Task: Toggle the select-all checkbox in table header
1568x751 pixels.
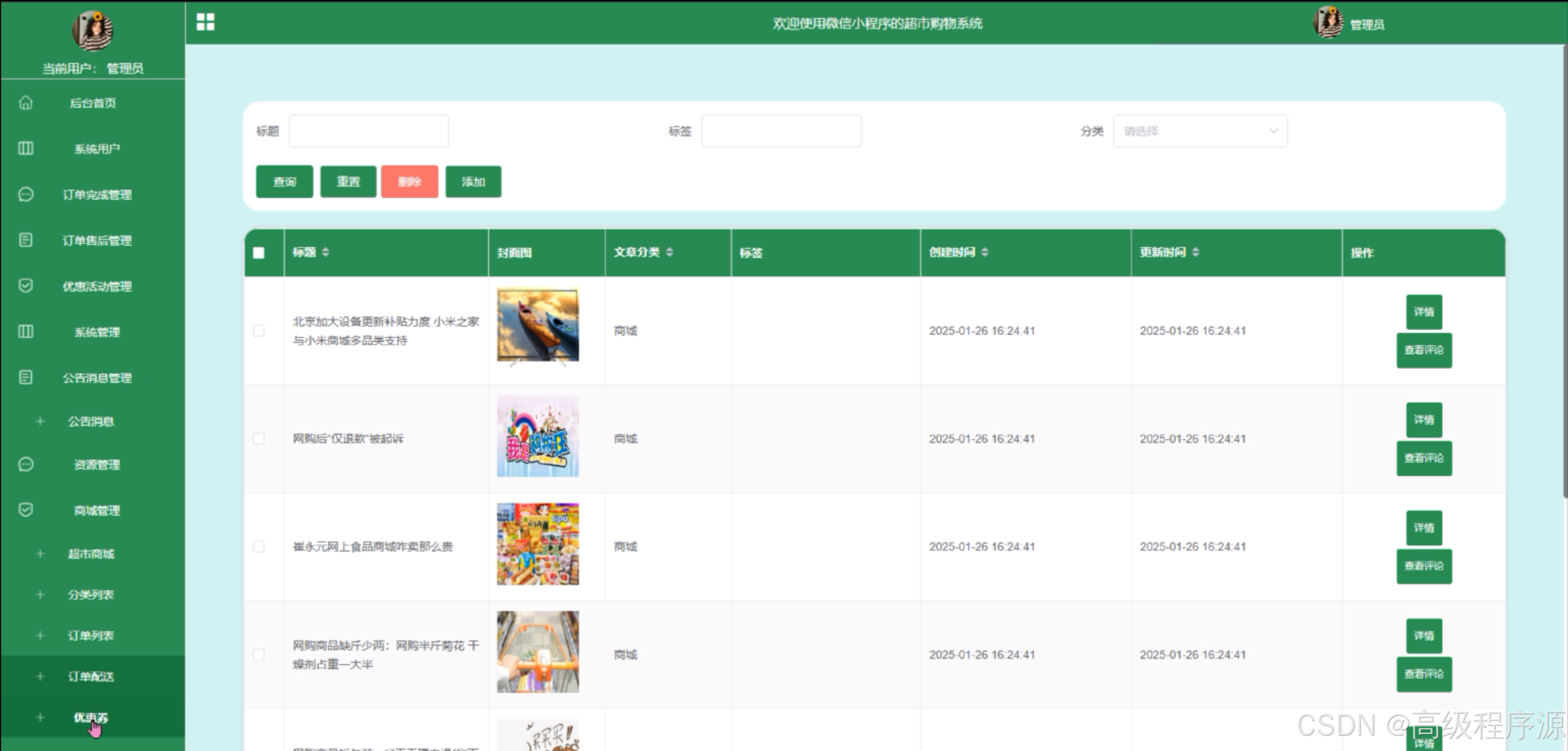Action: (259, 253)
